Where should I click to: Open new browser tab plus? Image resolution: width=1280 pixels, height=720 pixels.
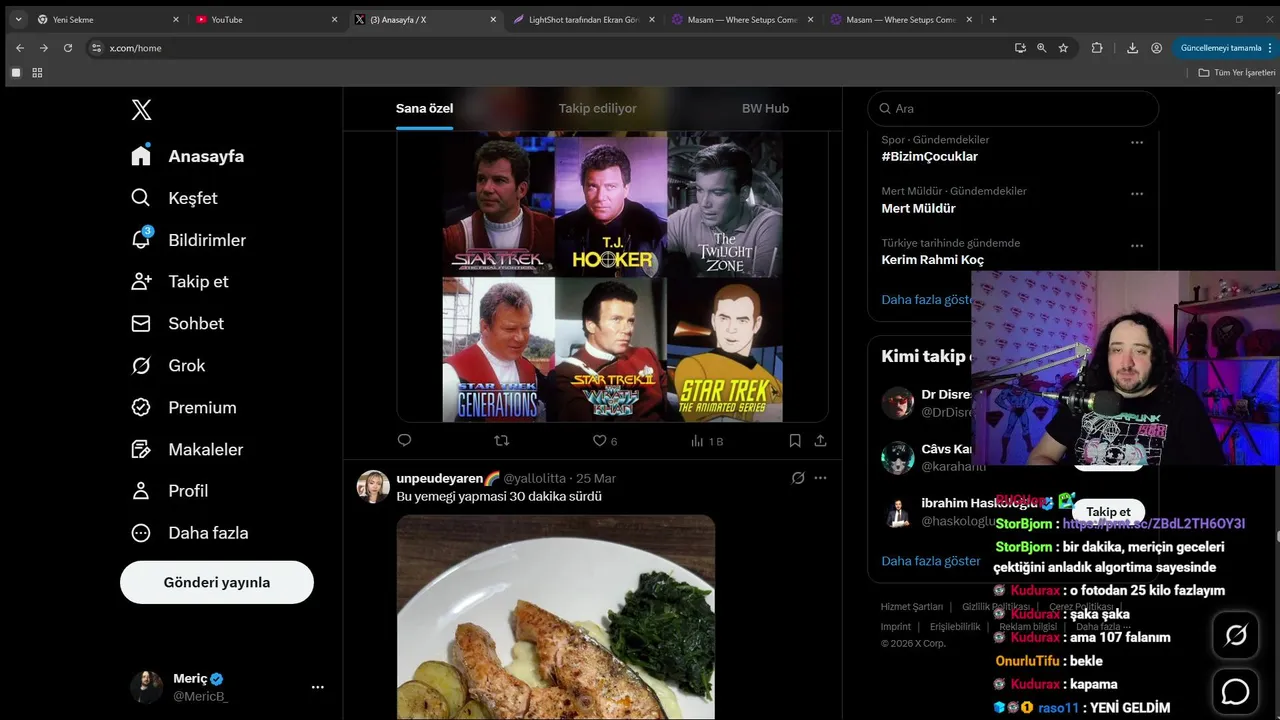[x=993, y=19]
